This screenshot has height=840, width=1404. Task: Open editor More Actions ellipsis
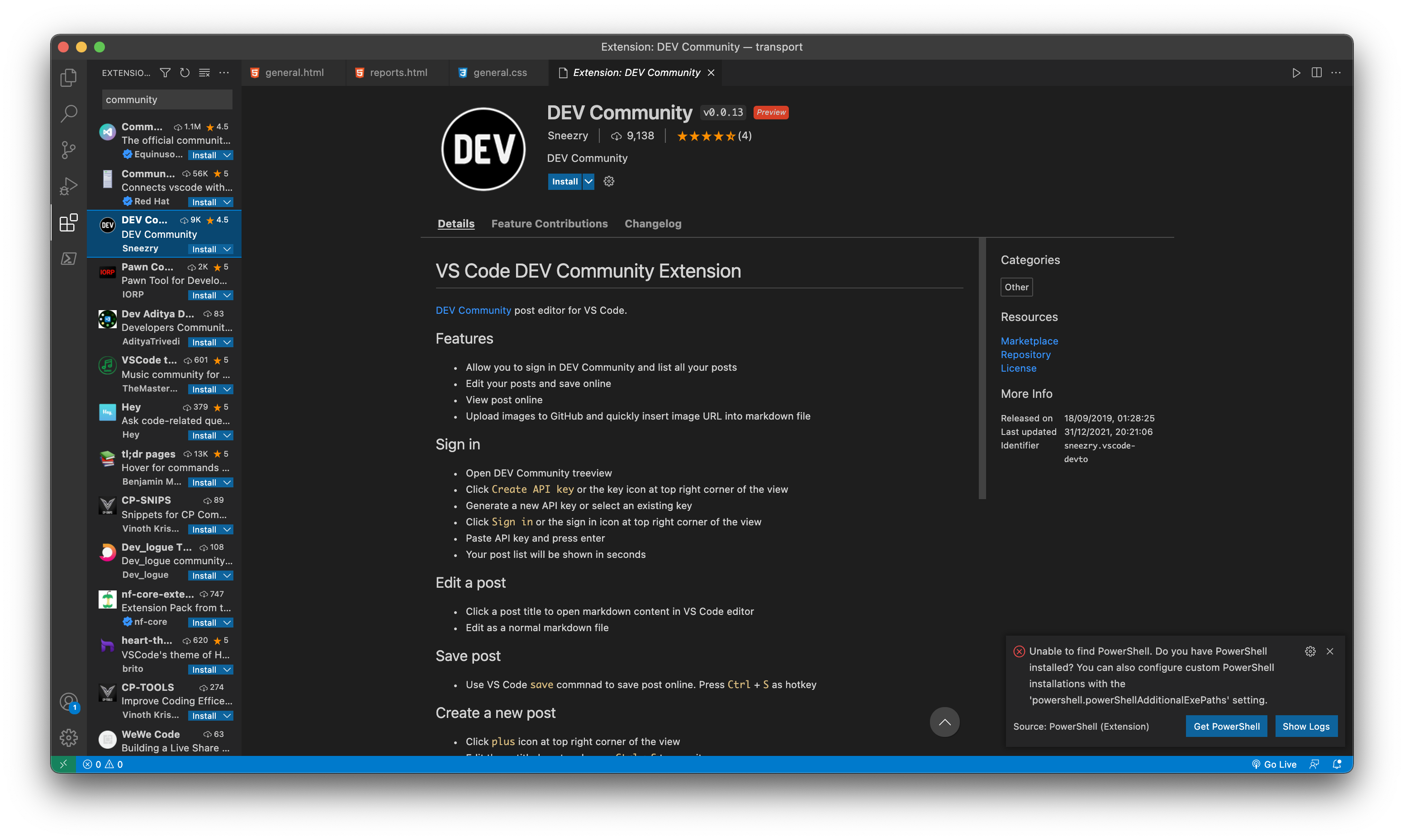1336,72
